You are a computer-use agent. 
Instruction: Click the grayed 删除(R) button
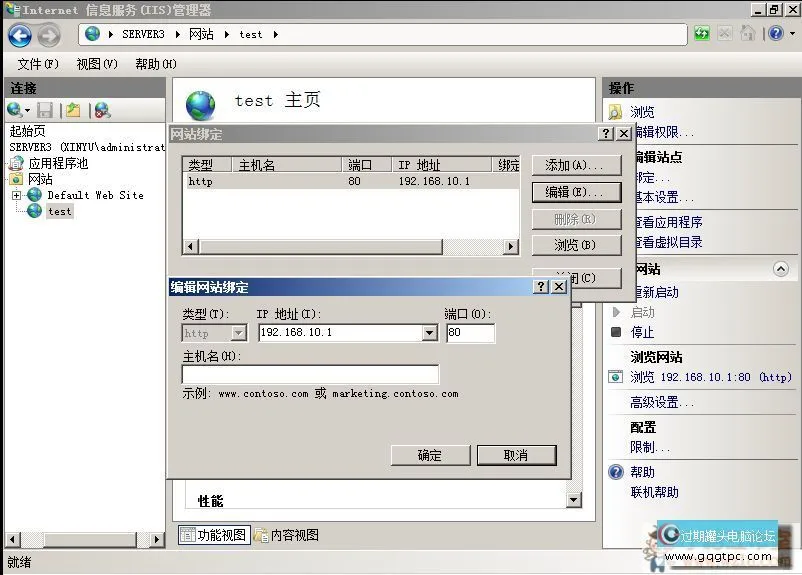pos(576,219)
